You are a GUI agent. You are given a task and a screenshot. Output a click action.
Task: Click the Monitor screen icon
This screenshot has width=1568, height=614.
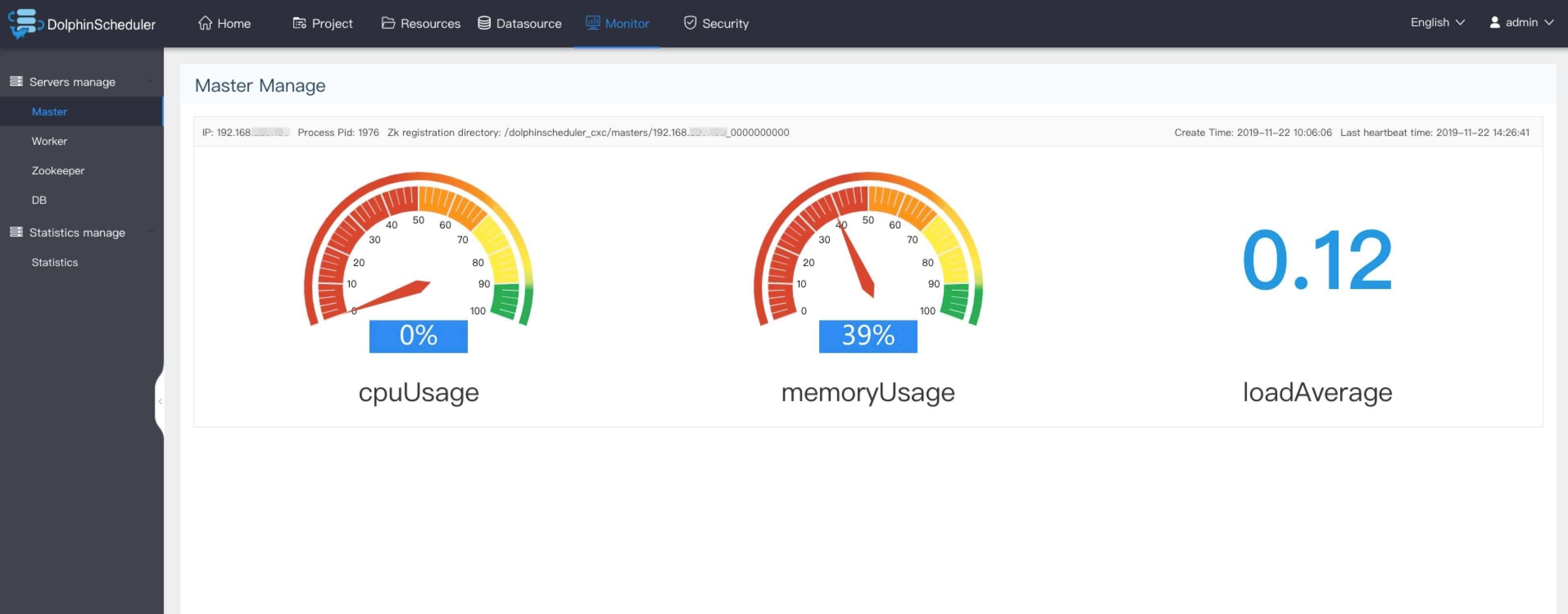(x=592, y=23)
